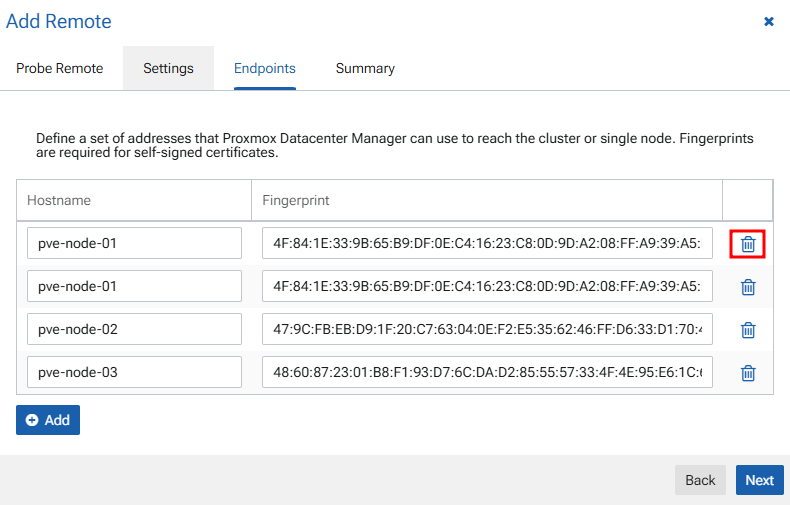Image resolution: width=790 pixels, height=505 pixels.
Task: Focus the fingerprint field starting 48:60:87
Action: click(487, 372)
